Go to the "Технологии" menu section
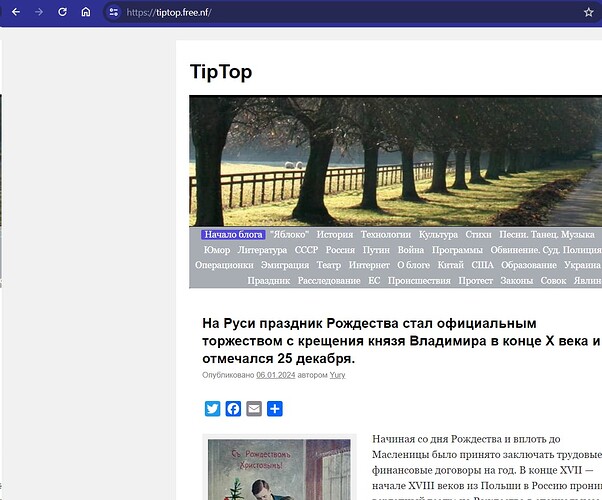This screenshot has width=602, height=500. point(386,235)
